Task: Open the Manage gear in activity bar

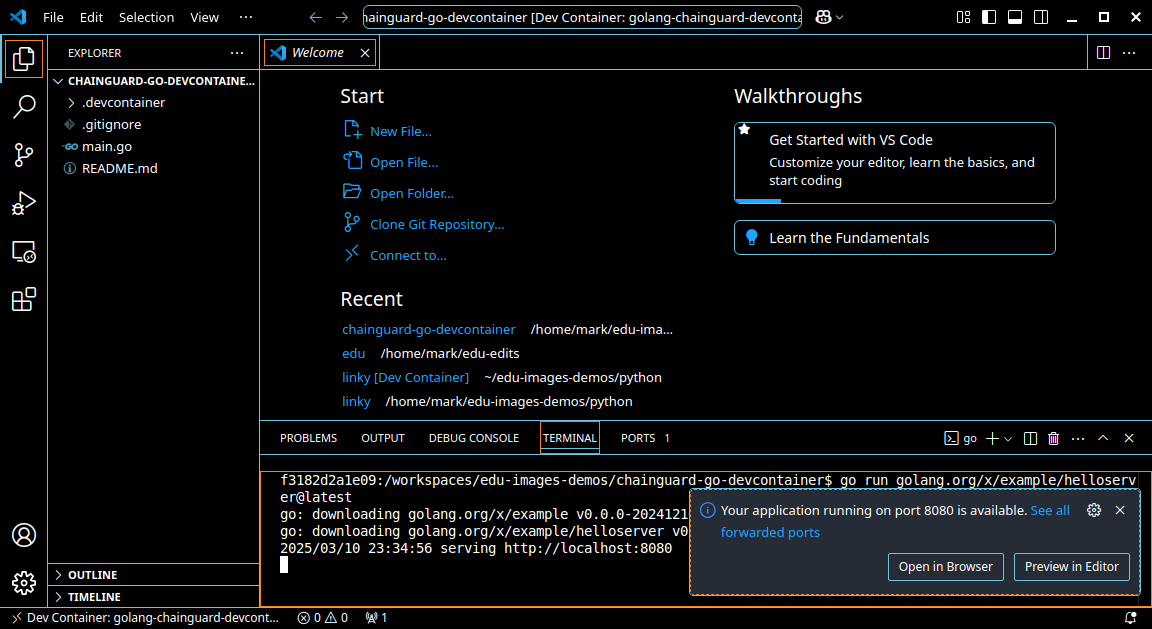Action: [x=24, y=583]
